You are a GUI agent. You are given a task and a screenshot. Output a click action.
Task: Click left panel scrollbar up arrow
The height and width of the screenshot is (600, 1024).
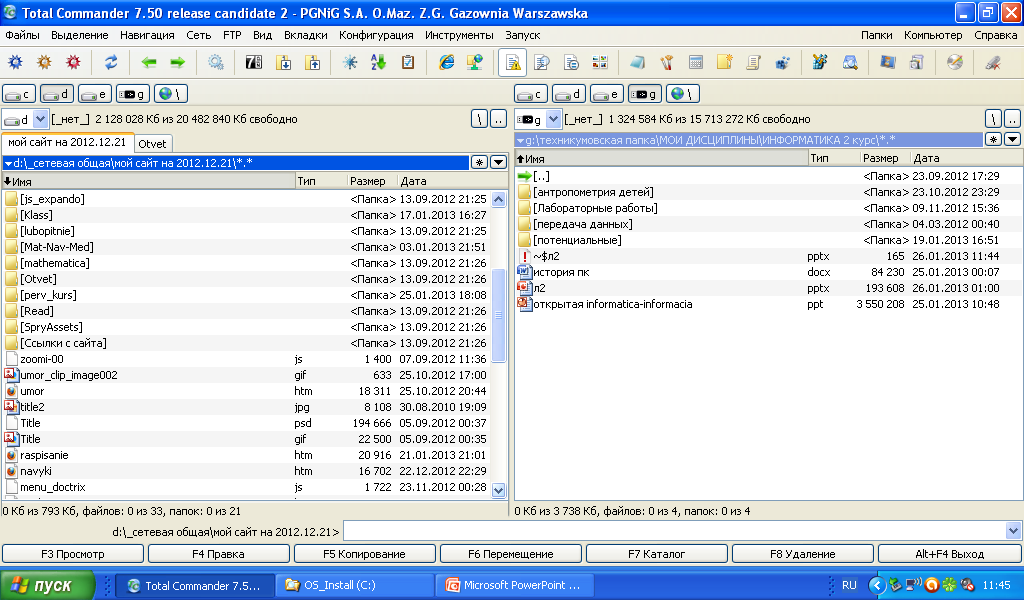click(x=498, y=199)
